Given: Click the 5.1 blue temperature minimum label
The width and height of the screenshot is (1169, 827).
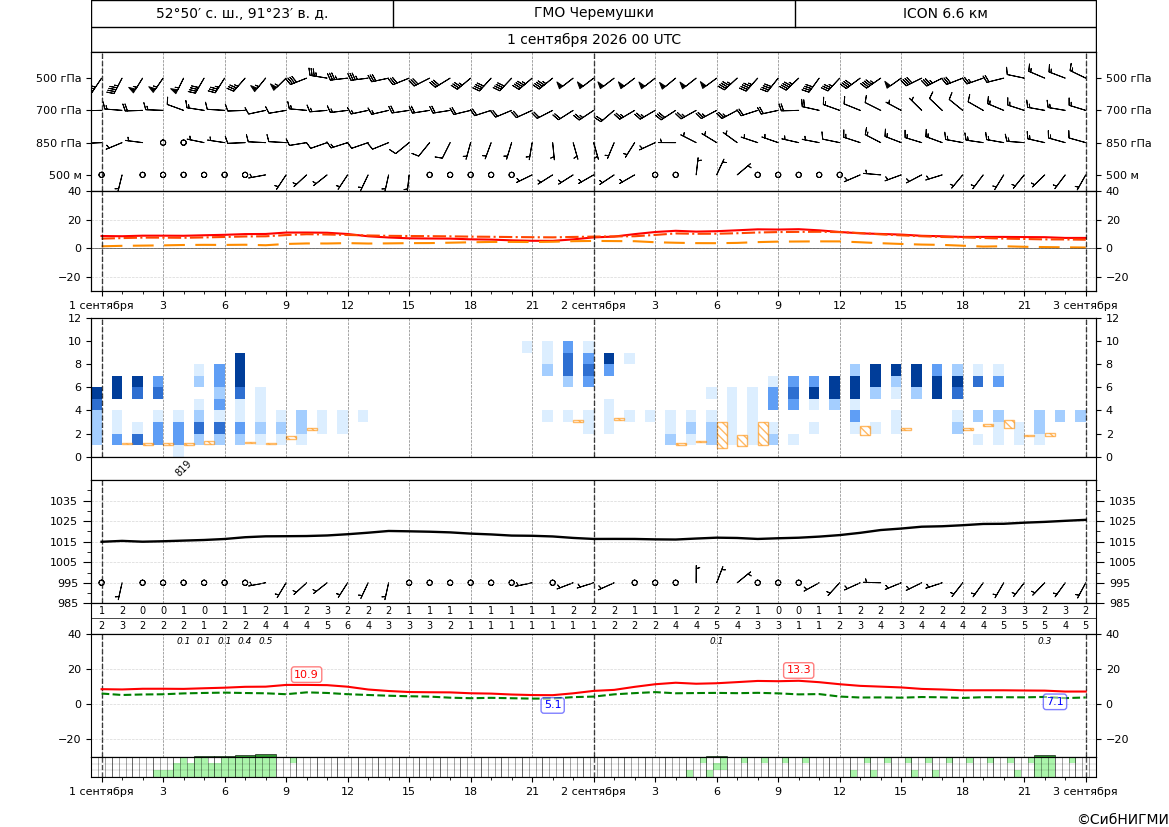Looking at the screenshot, I should (x=552, y=705).
